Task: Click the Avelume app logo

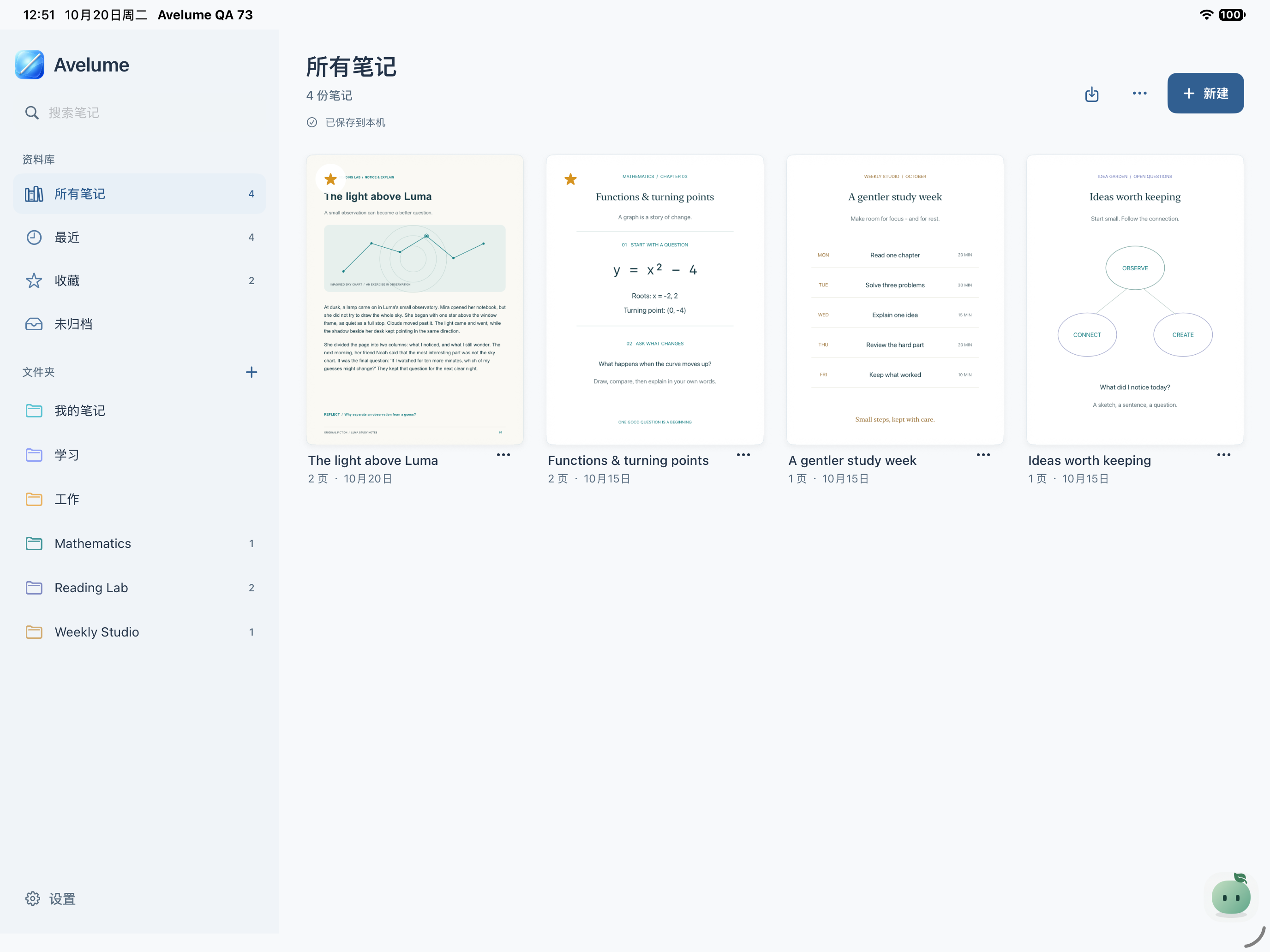Action: click(x=29, y=64)
